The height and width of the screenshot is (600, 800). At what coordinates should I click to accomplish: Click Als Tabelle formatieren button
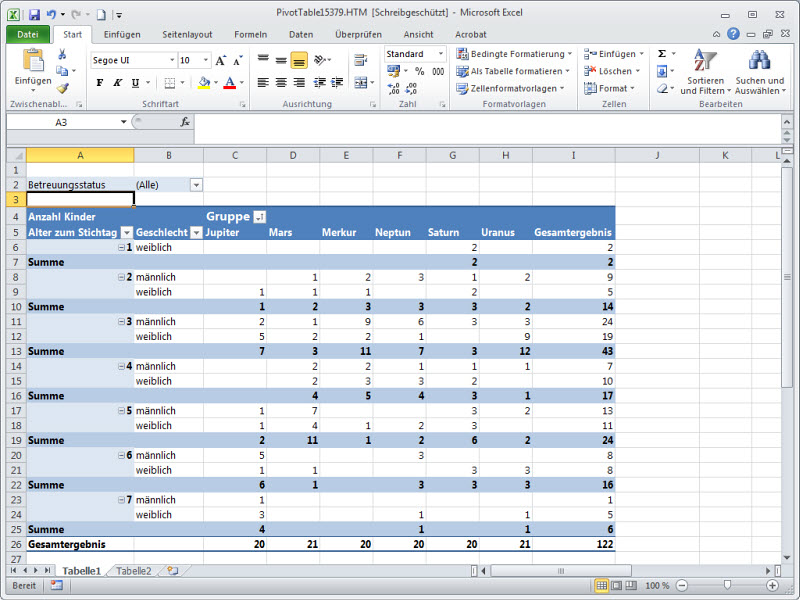tap(513, 71)
